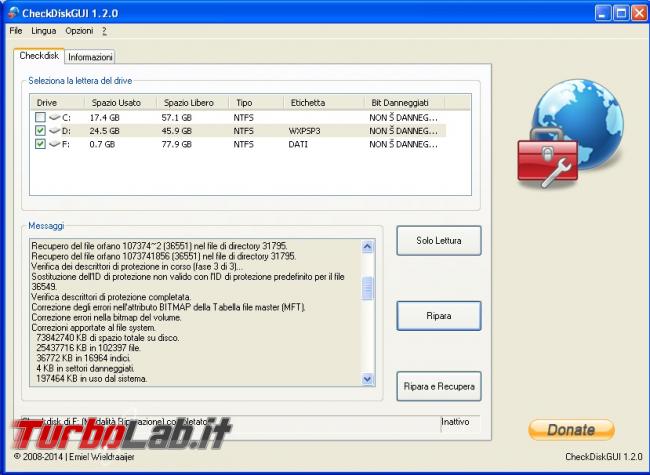Screen dimensions: 650x475
Task: Check the box for drive C:
Action: pyautogui.click(x=40, y=117)
